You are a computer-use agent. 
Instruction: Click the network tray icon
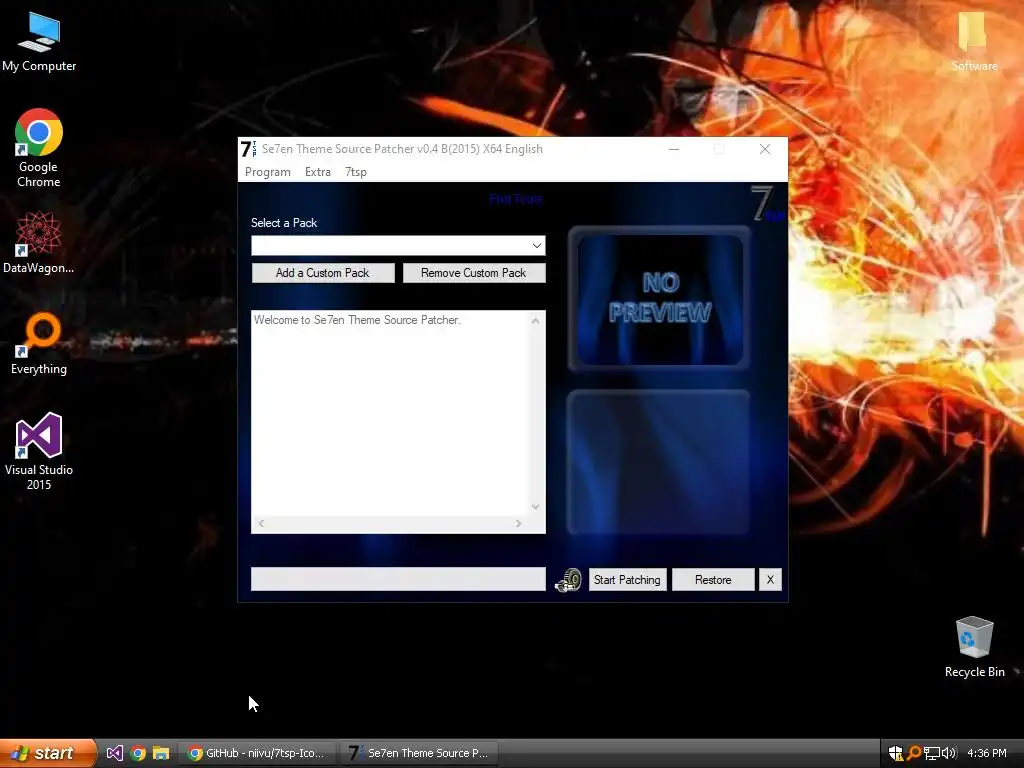pos(931,753)
